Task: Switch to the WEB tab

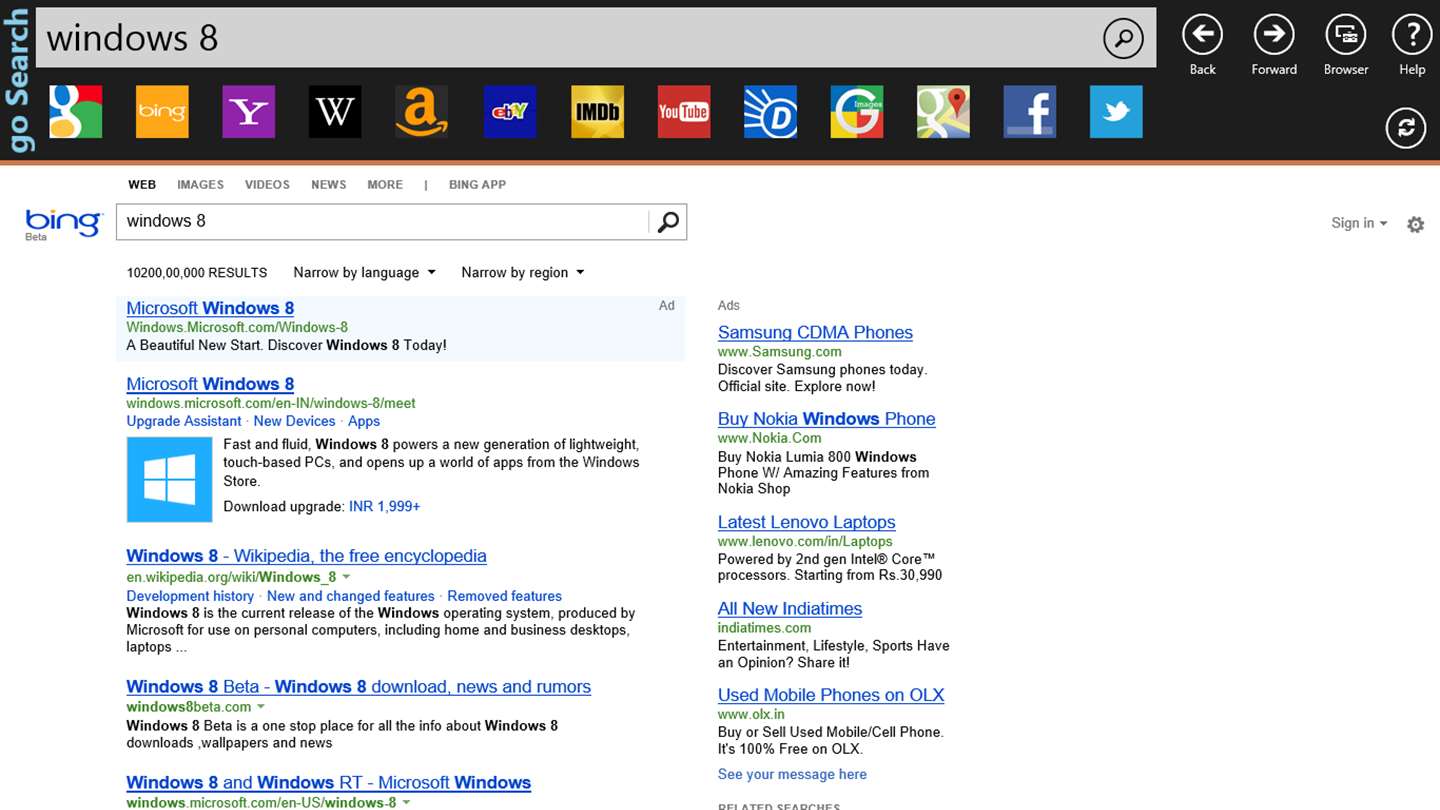Action: (142, 185)
